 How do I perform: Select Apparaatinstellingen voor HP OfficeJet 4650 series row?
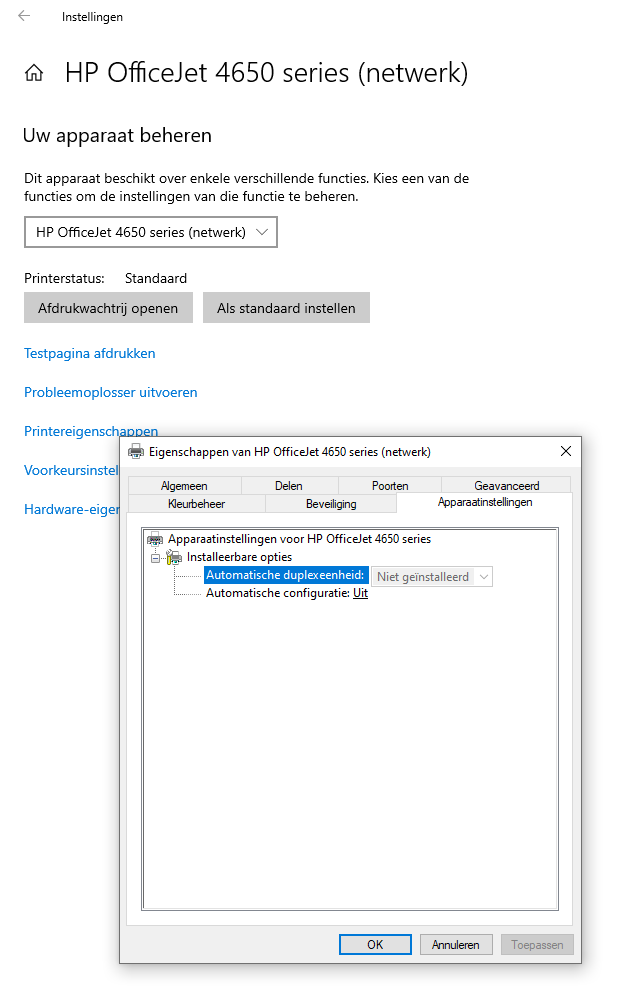point(299,539)
